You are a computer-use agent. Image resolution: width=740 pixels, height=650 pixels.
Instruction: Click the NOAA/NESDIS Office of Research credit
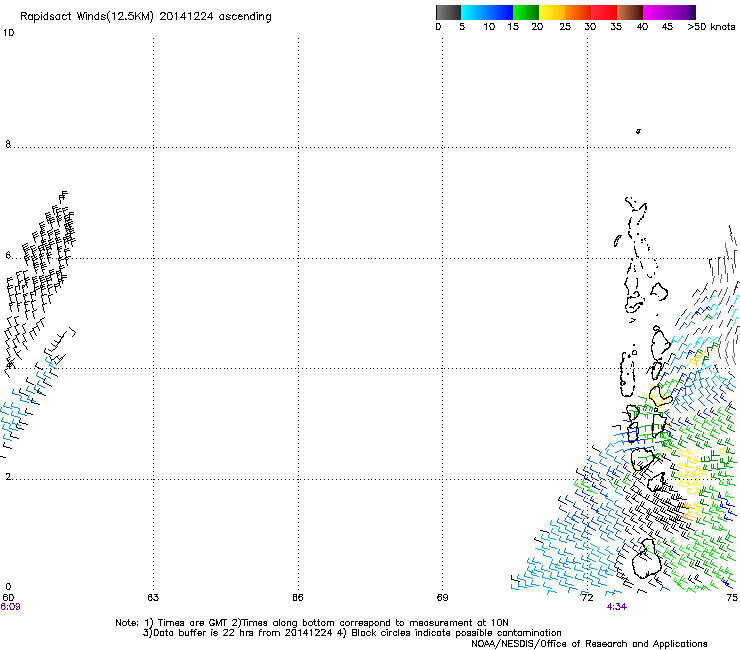click(x=589, y=643)
